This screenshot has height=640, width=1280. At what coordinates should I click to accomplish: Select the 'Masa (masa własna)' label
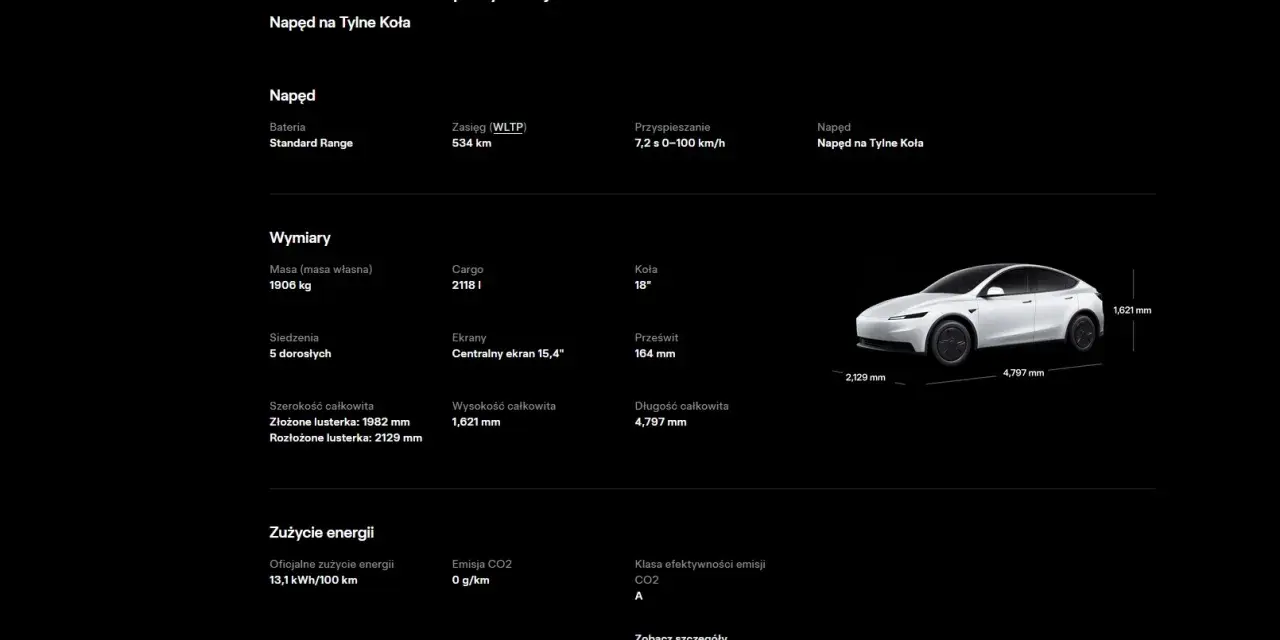pos(320,269)
